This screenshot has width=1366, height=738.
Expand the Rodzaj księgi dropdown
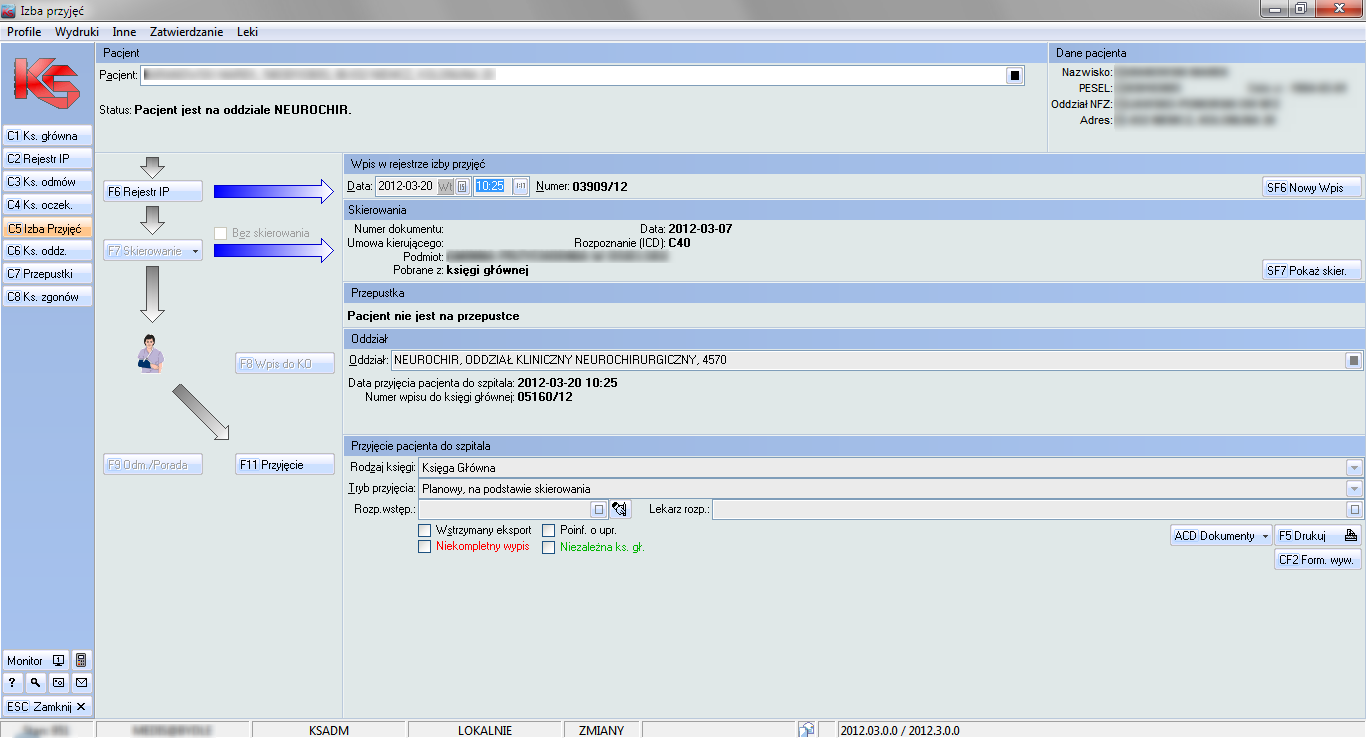[1354, 467]
